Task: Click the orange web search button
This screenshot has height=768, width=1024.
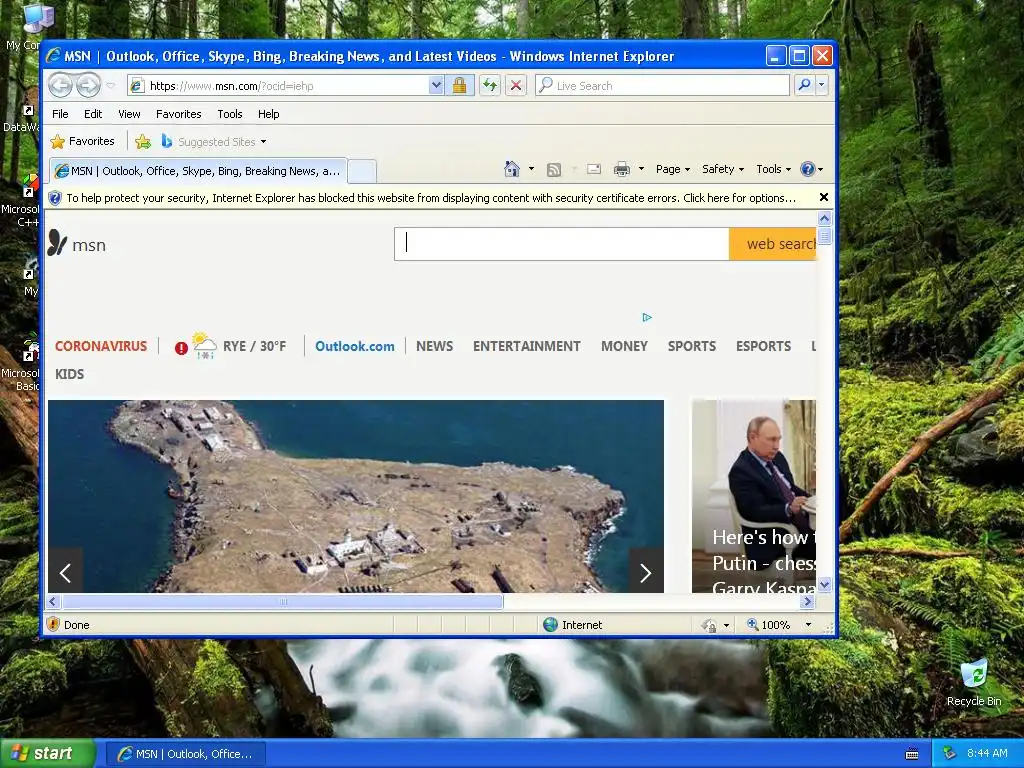Action: [x=773, y=244]
